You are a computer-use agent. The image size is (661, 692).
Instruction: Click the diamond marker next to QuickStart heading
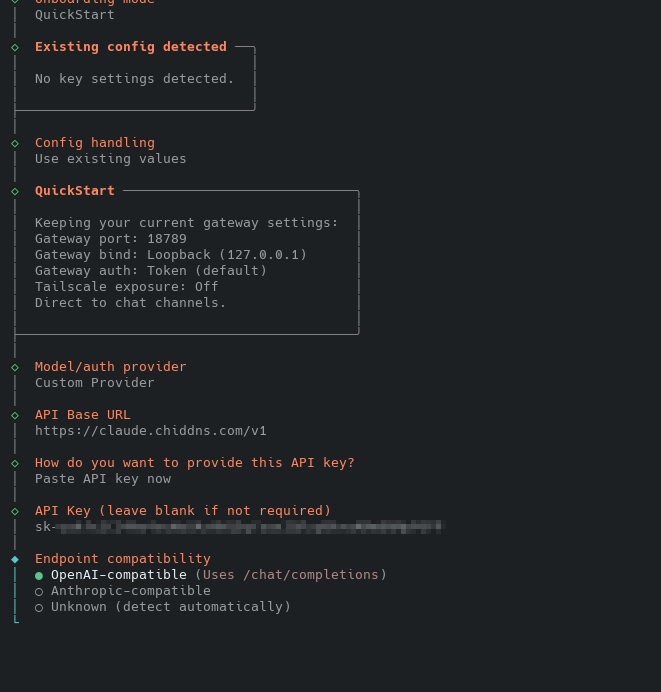click(x=15, y=191)
